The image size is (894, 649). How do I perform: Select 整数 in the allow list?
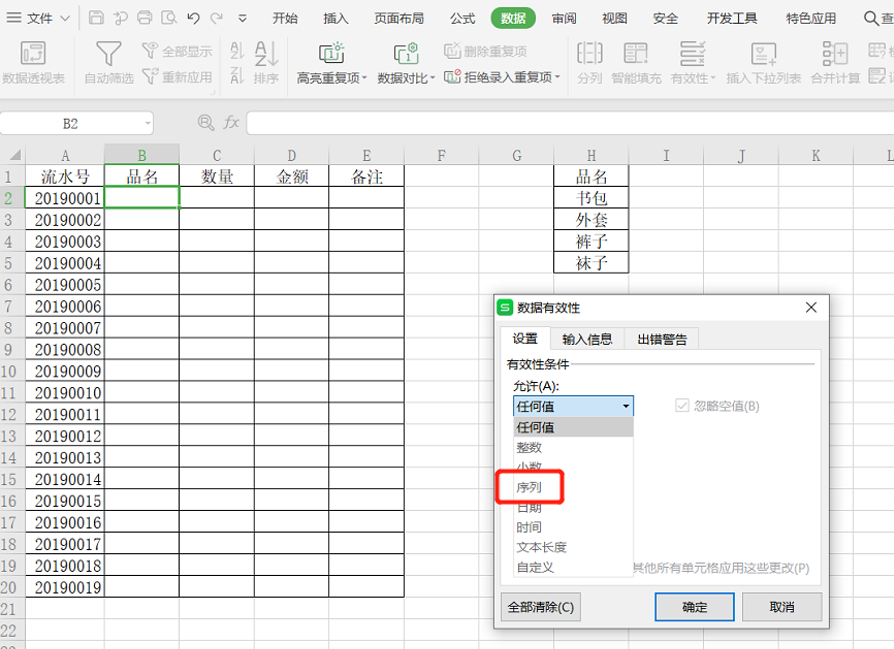tap(573, 447)
